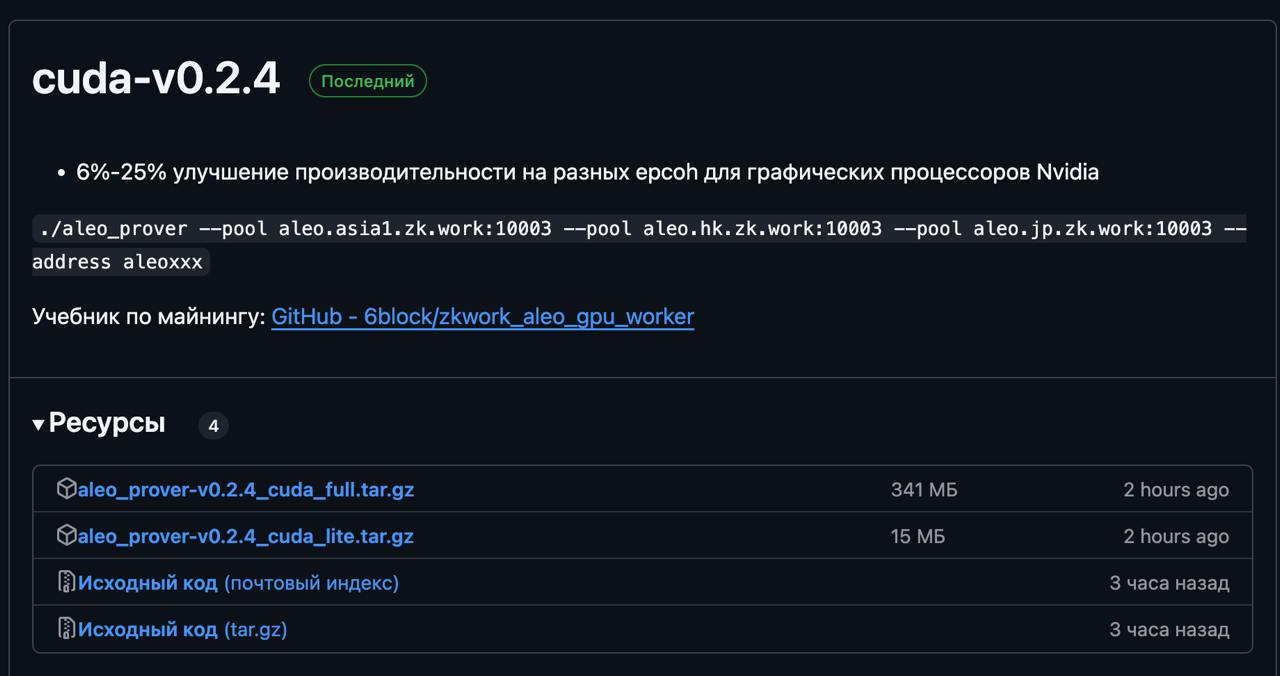Collapse the Ресурсы section using the triangle
The width and height of the screenshot is (1280, 676).
point(39,425)
